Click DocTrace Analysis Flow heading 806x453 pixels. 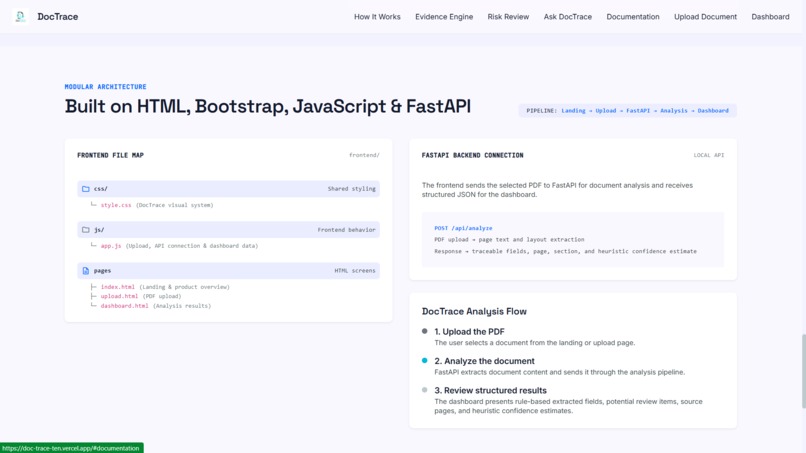(x=474, y=311)
